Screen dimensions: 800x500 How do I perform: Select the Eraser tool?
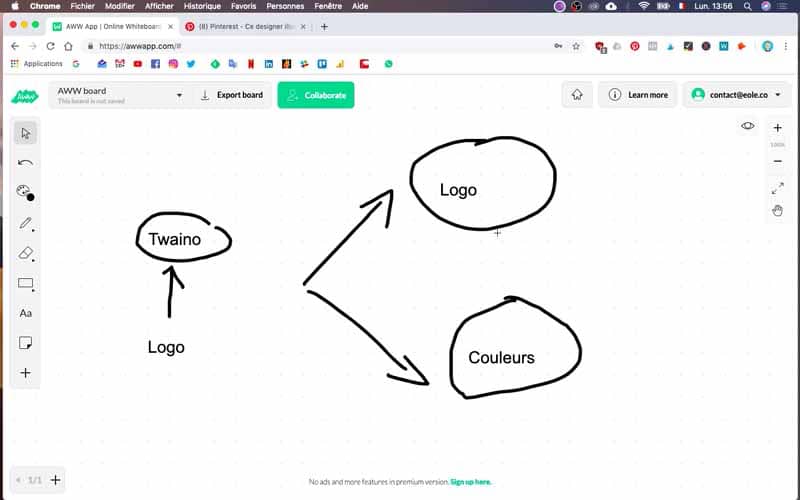[x=26, y=253]
